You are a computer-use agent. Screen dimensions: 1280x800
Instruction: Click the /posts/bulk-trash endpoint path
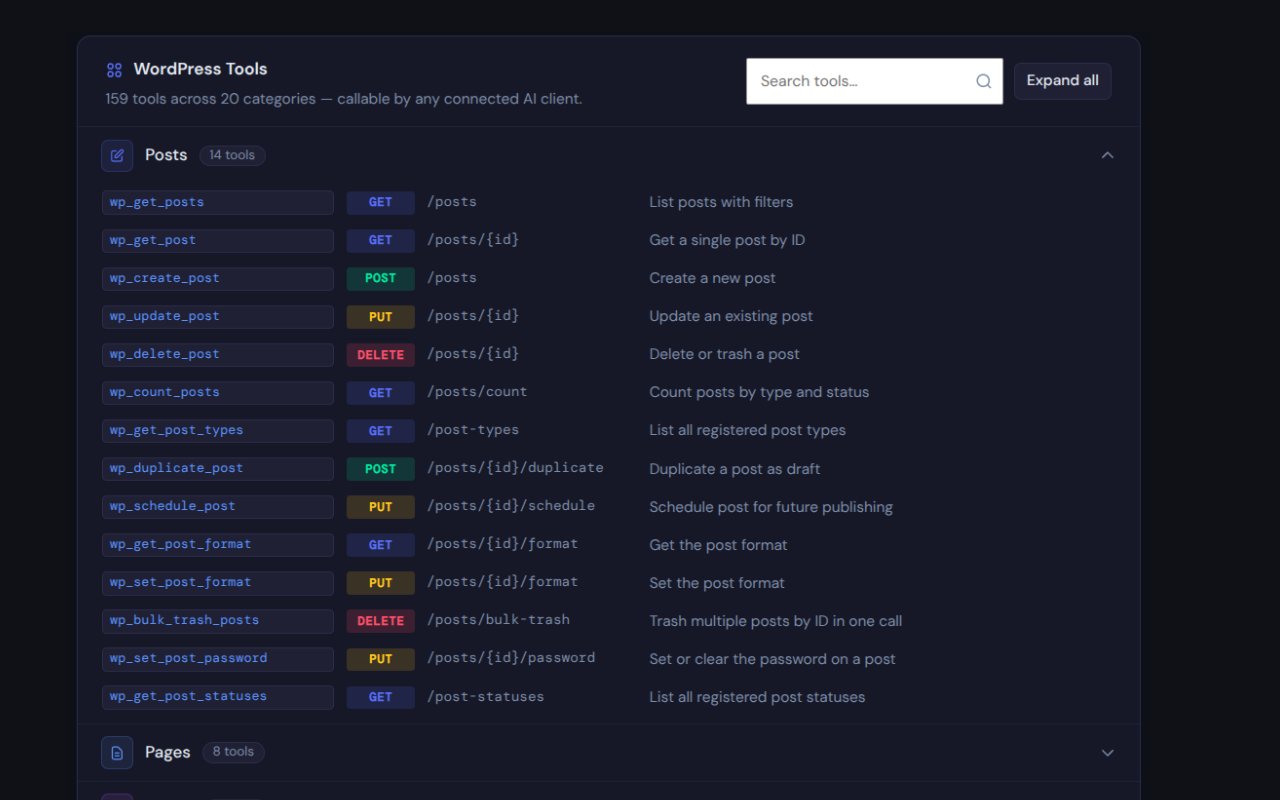click(498, 620)
